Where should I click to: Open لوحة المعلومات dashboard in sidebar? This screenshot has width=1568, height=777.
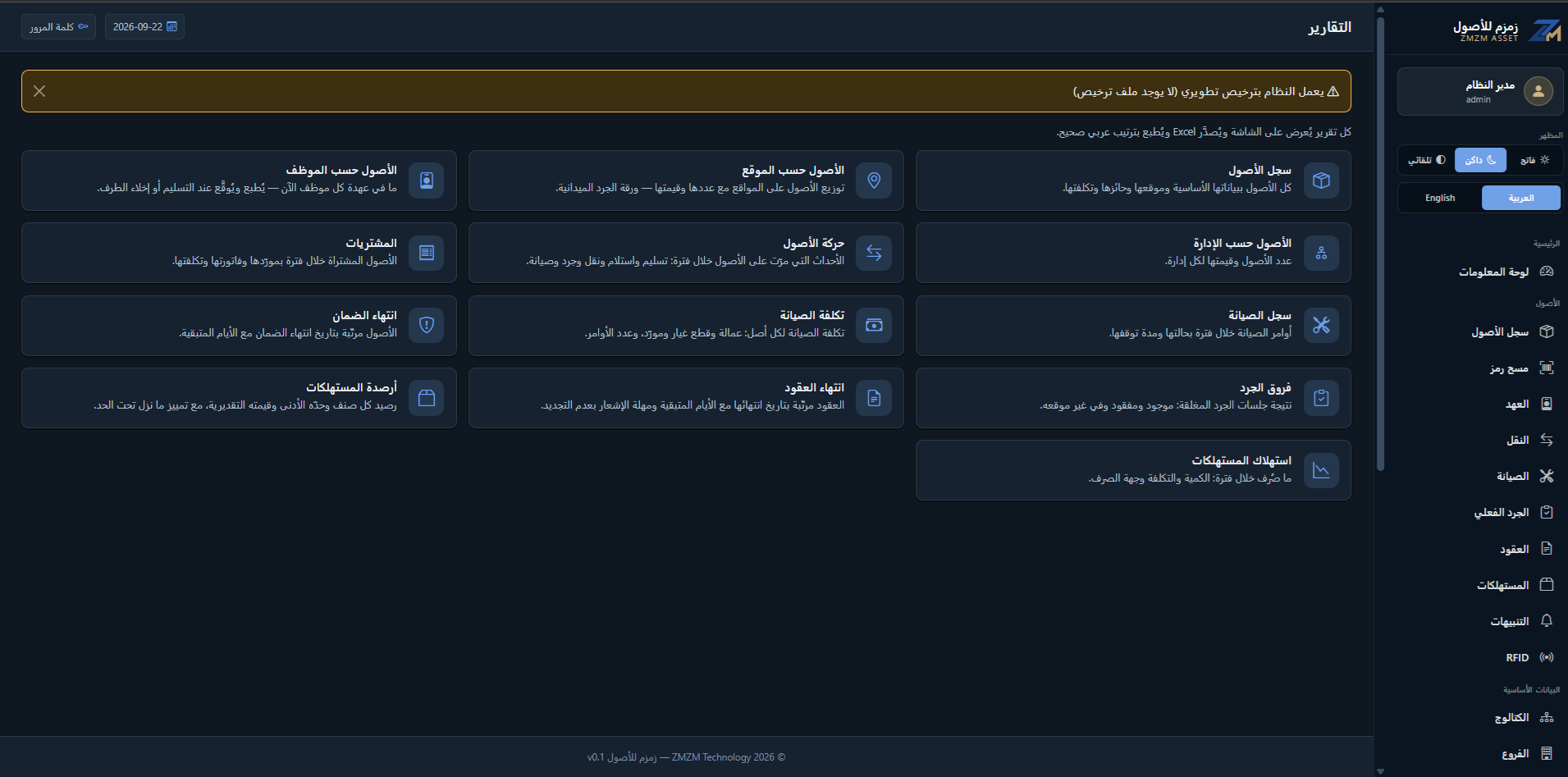pyautogui.click(x=1480, y=272)
